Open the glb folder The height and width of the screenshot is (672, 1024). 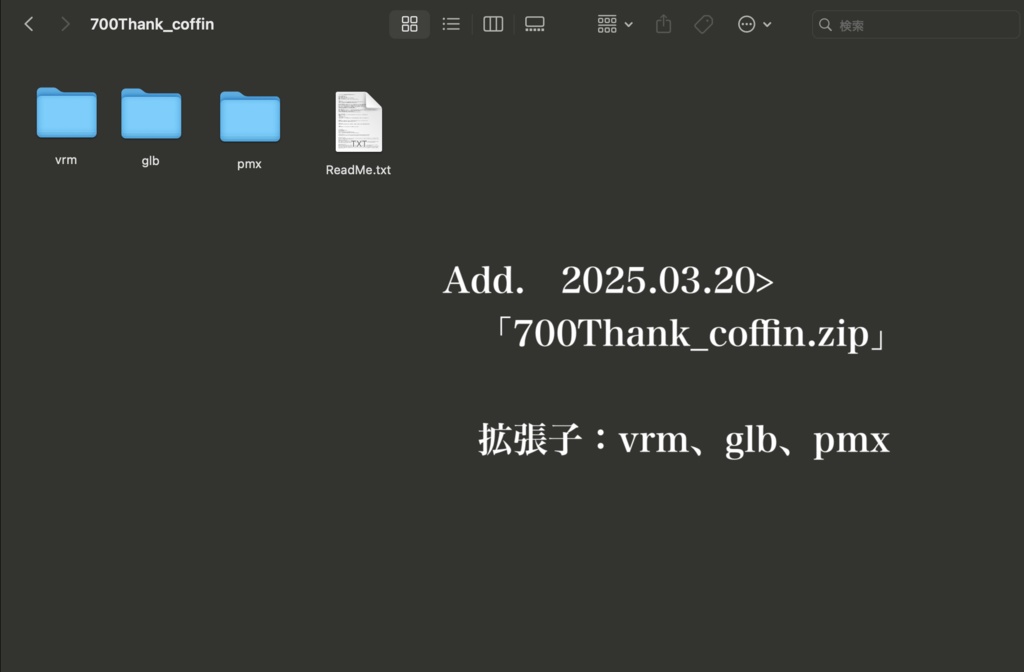click(x=150, y=113)
